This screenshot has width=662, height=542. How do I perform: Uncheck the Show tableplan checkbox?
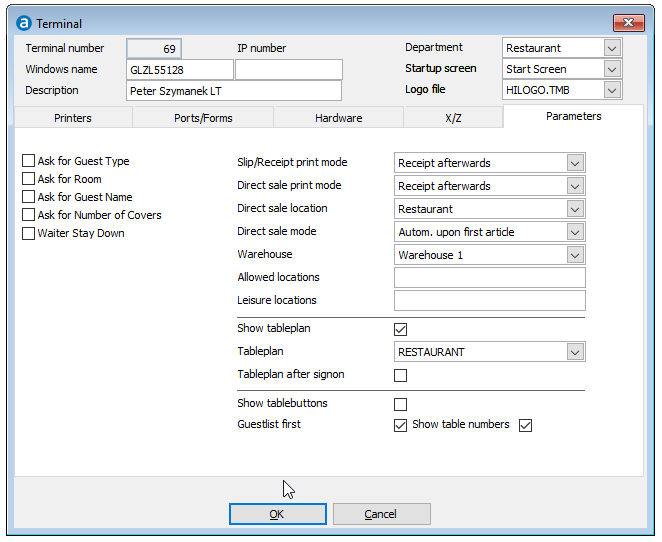tap(401, 329)
